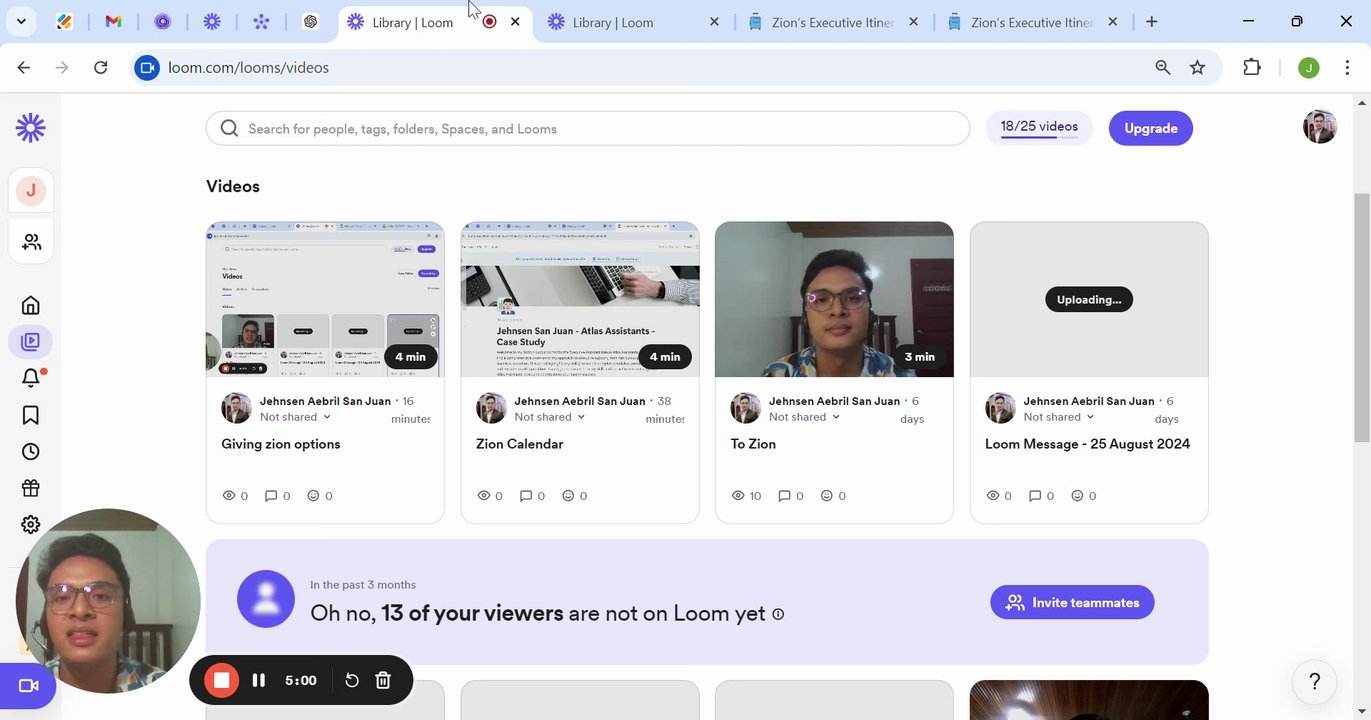Open the help question mark button
This screenshot has height=720, width=1371.
tap(1315, 682)
